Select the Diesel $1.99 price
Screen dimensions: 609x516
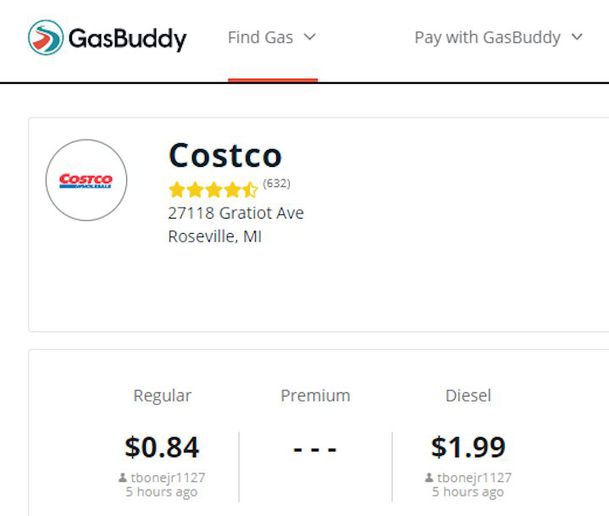click(x=468, y=447)
